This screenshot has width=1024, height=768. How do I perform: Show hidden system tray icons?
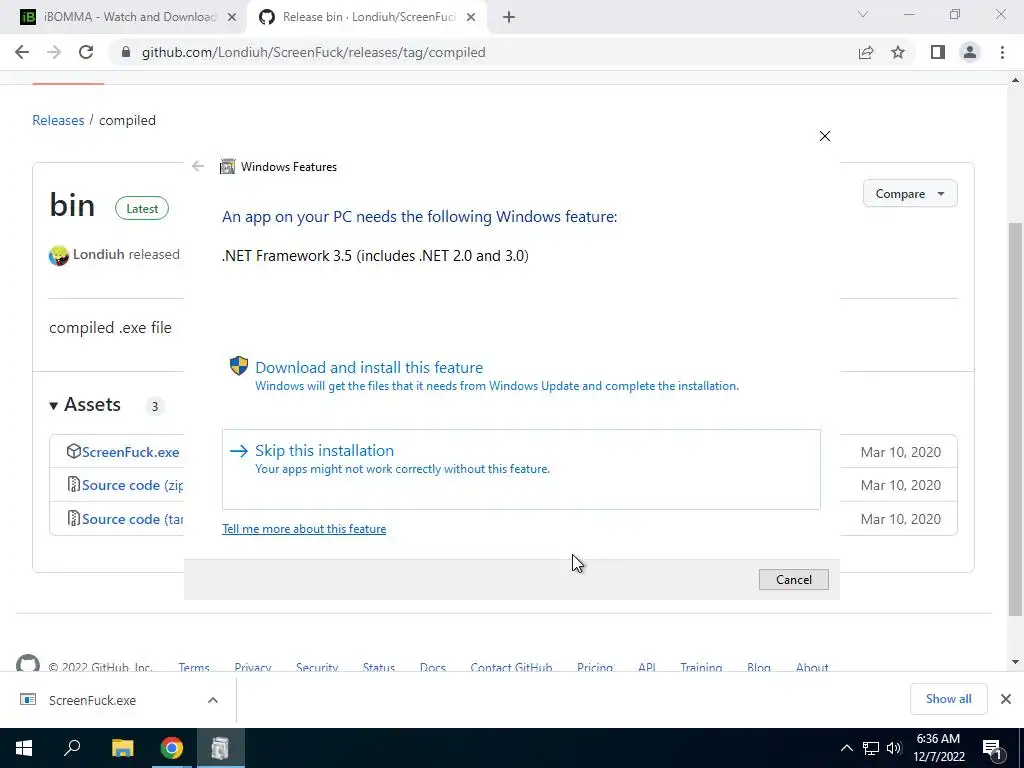[x=846, y=748]
